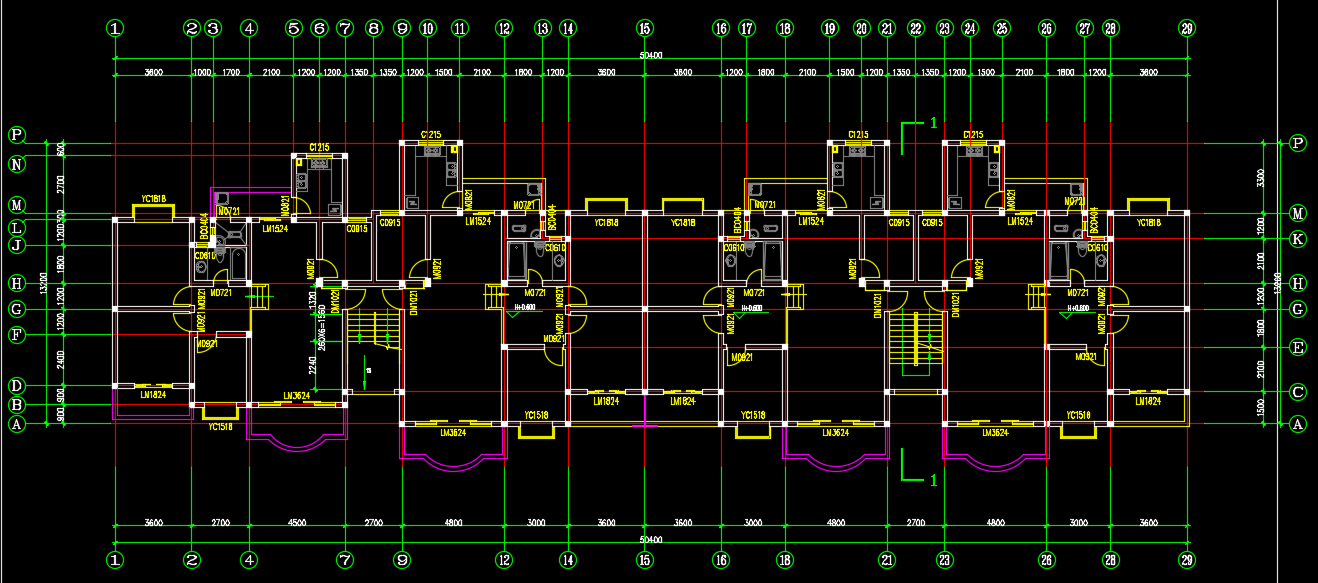The width and height of the screenshot is (1318, 583).
Task: Pick grid axis bubble number 24
Action: click(x=969, y=29)
